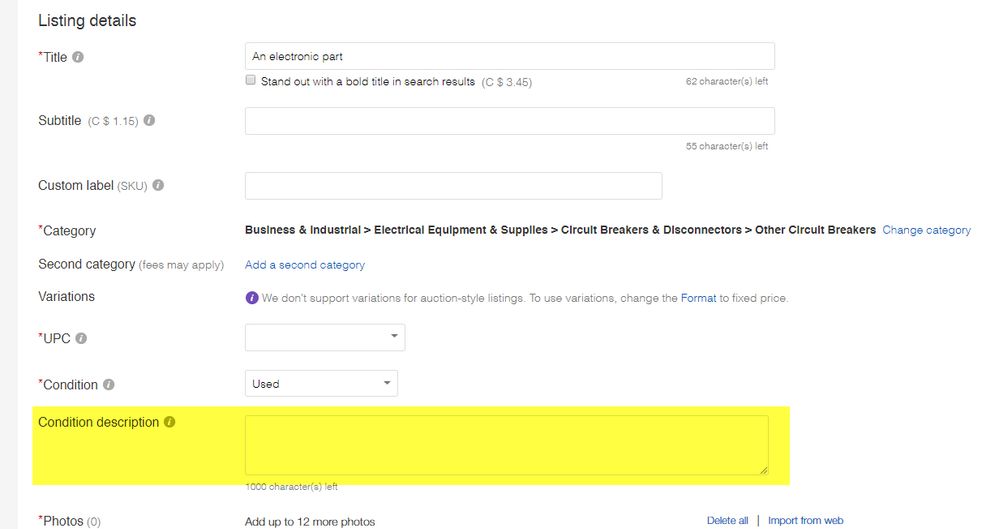
Task: Click into the Title input field
Action: [x=510, y=56]
